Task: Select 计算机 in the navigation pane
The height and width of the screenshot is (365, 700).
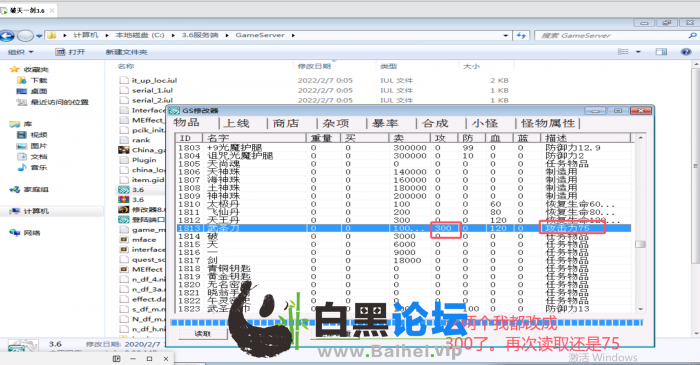Action: coord(36,211)
